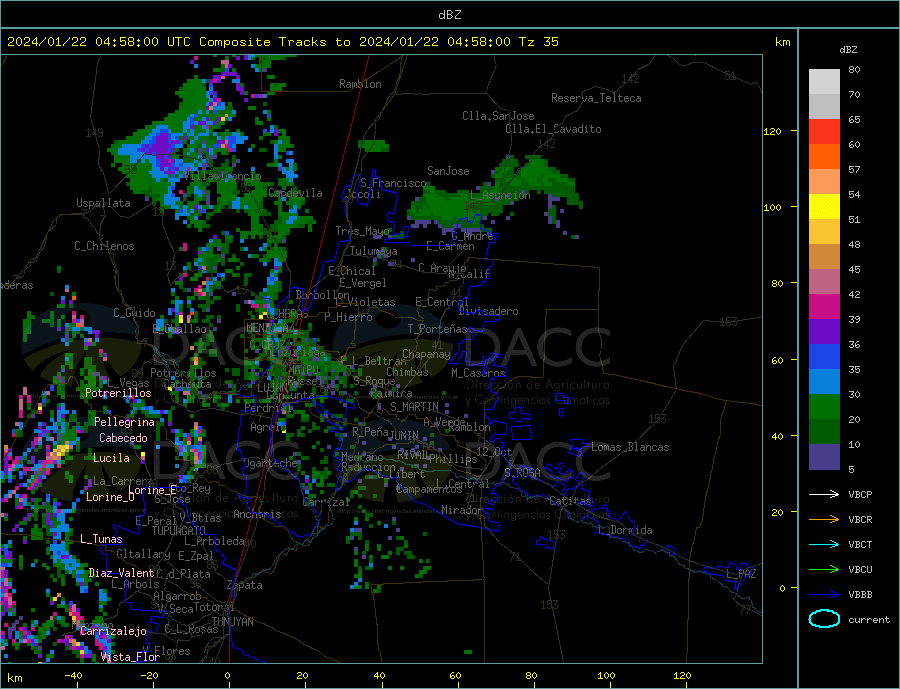Click the 'Villavicencio' map label
Screen dimensions: 900x689
pyautogui.click(x=223, y=176)
